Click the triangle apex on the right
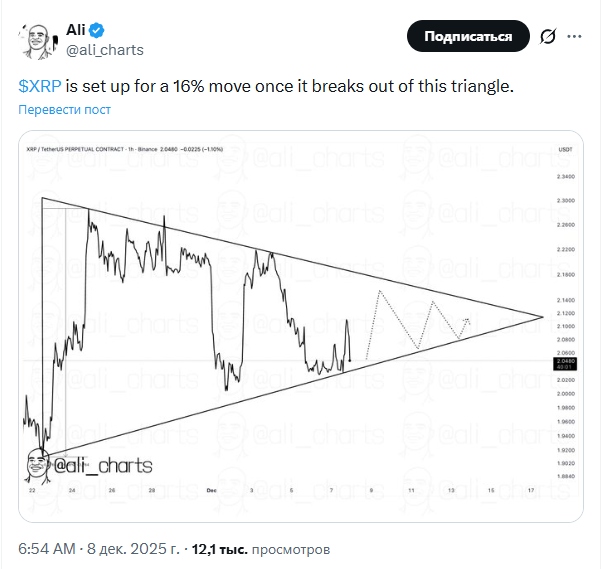This screenshot has height=569, width=602. click(541, 317)
